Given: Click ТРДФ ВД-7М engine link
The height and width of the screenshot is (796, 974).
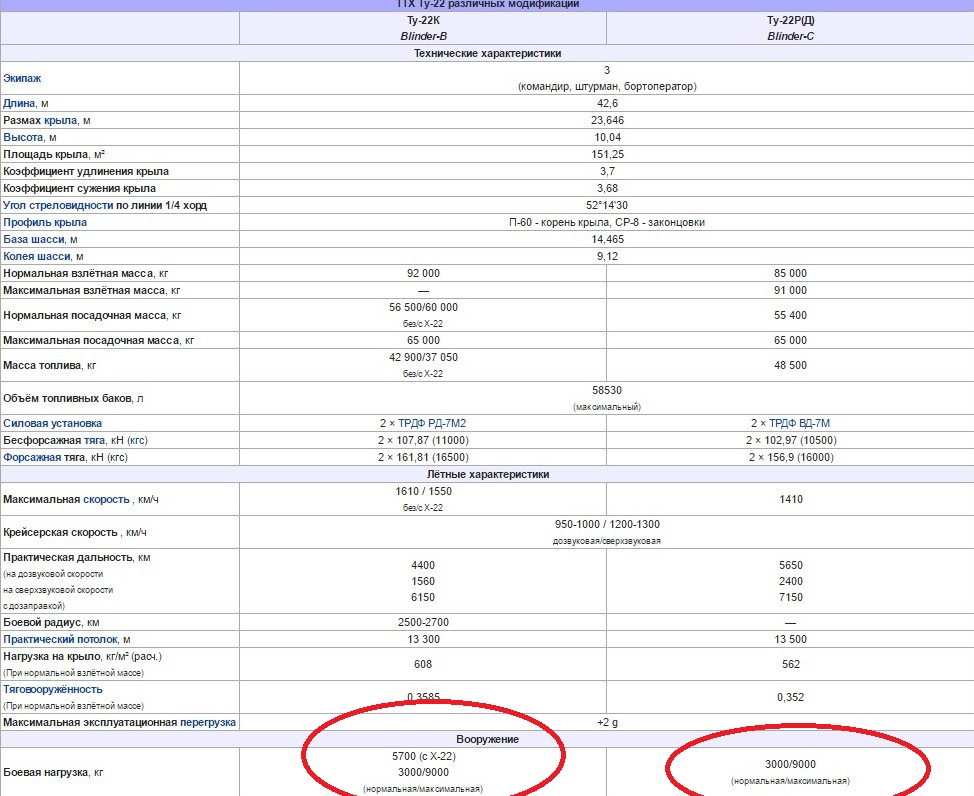Looking at the screenshot, I should [x=799, y=423].
